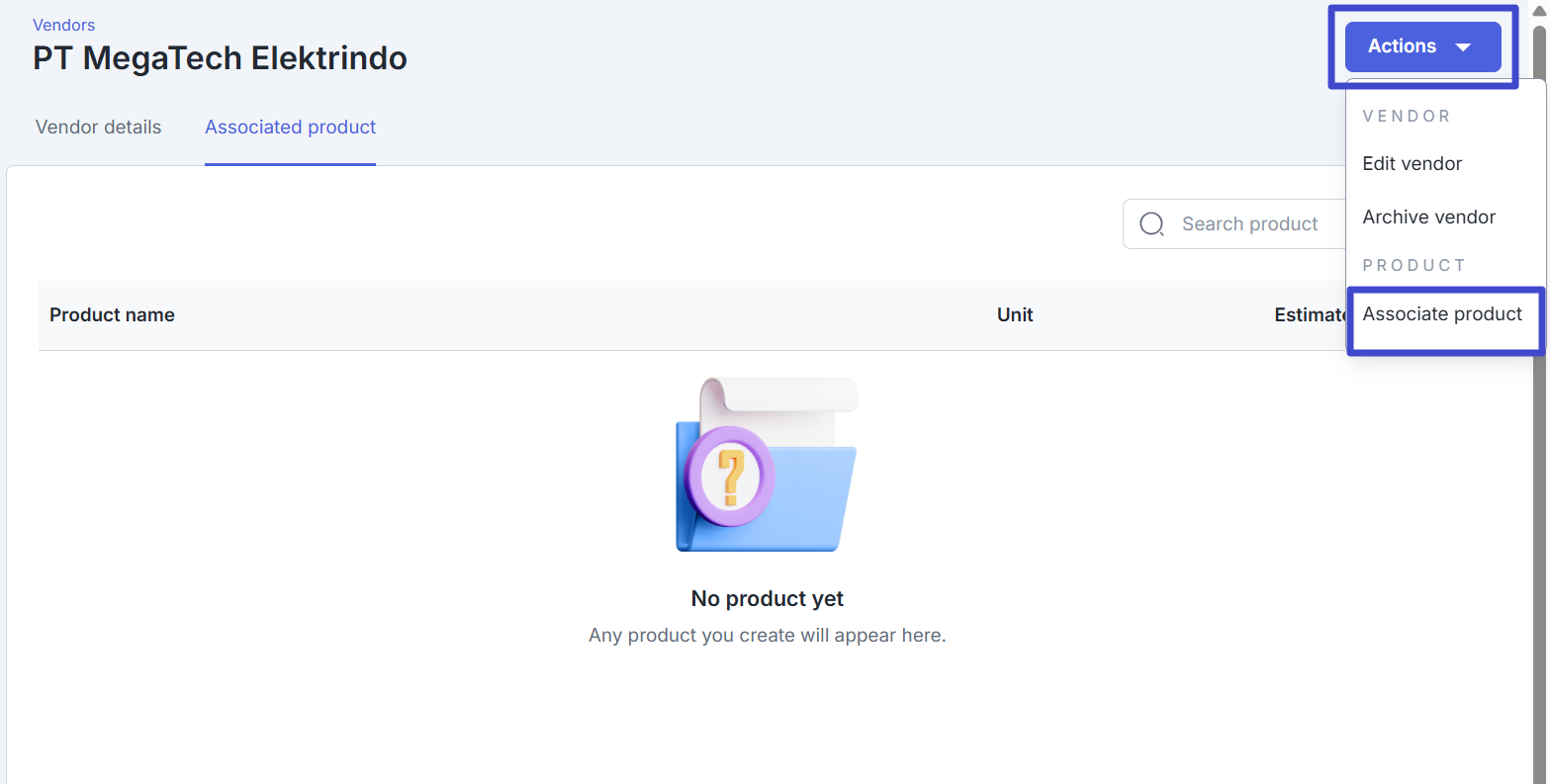This screenshot has height=784, width=1550.
Task: Open the Associated product tab
Action: tap(290, 128)
